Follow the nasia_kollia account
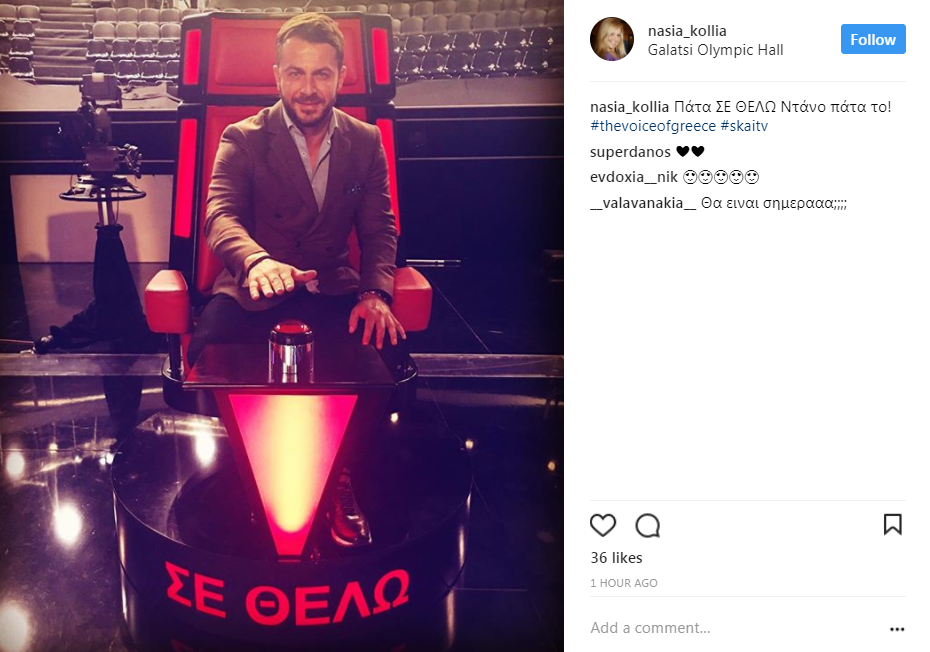Image resolution: width=930 pixels, height=652 pixels. click(873, 39)
